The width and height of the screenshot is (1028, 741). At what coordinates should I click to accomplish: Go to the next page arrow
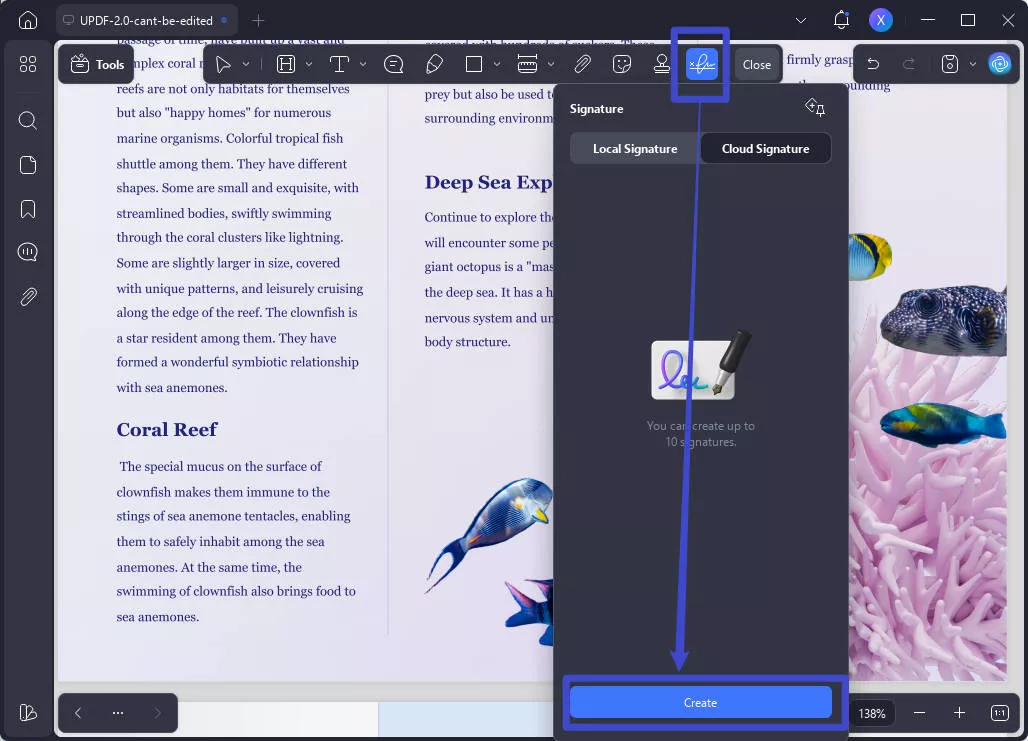[157, 712]
